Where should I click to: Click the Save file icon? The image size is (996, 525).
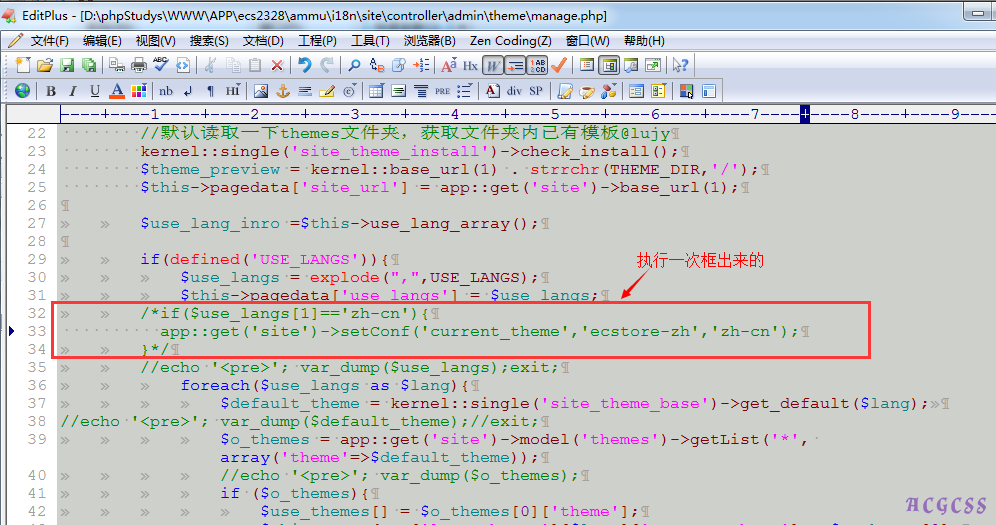(x=67, y=65)
